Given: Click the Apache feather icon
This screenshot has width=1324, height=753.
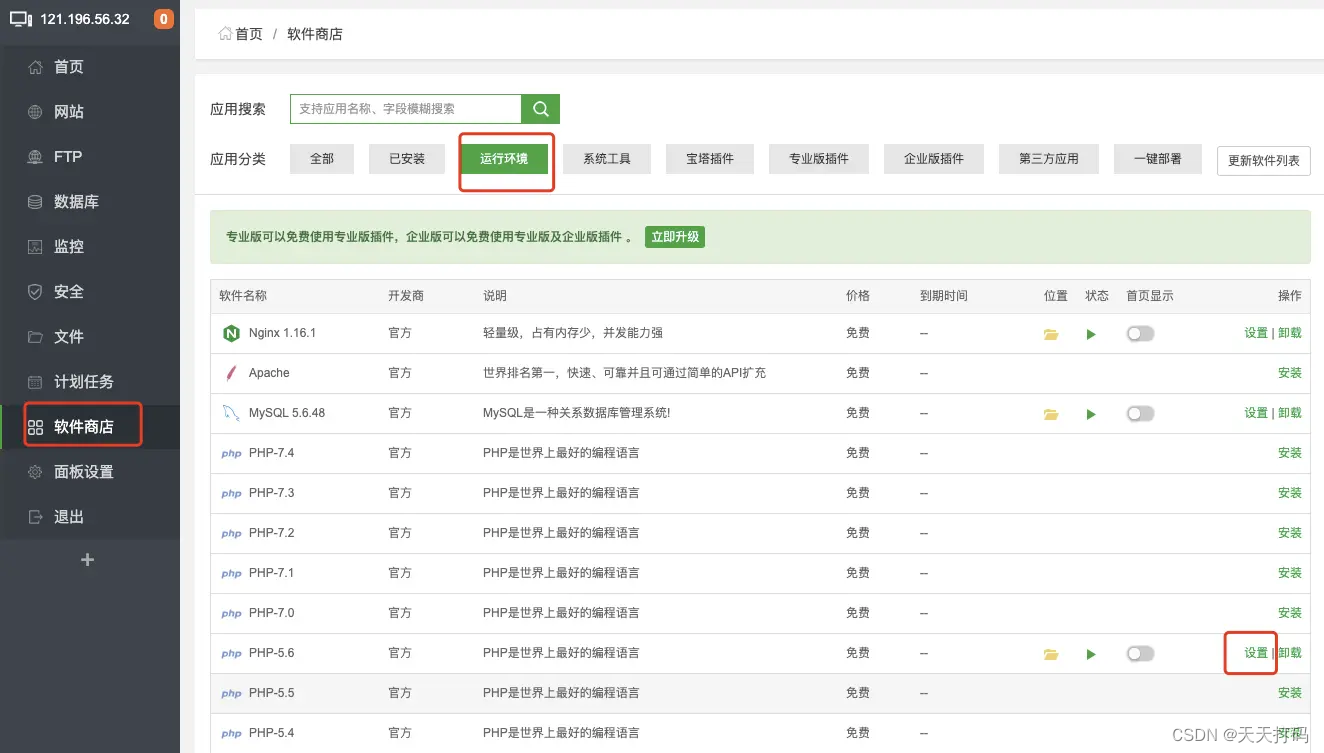Looking at the screenshot, I should [231, 373].
